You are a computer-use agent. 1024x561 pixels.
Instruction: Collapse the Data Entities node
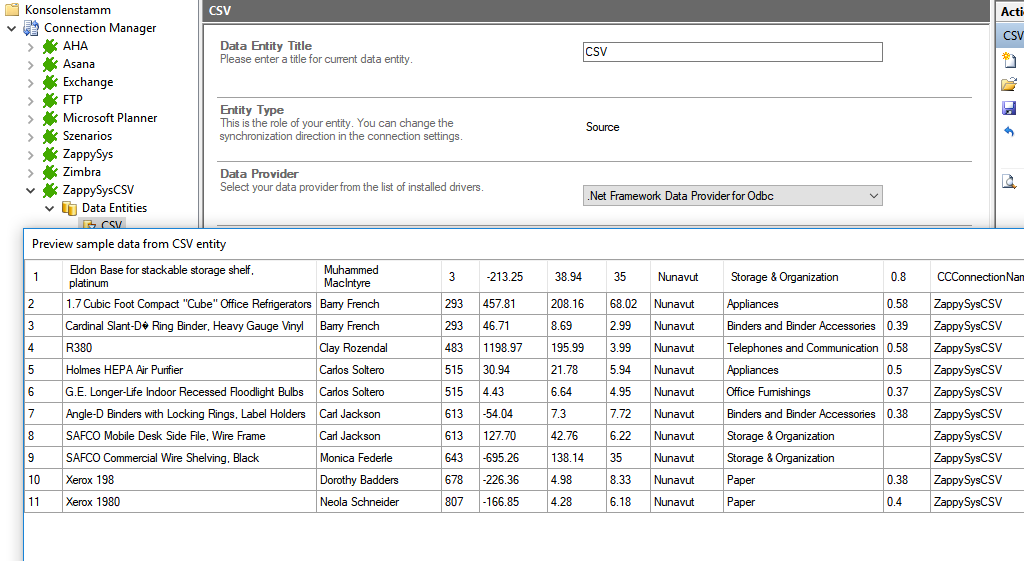(x=49, y=208)
